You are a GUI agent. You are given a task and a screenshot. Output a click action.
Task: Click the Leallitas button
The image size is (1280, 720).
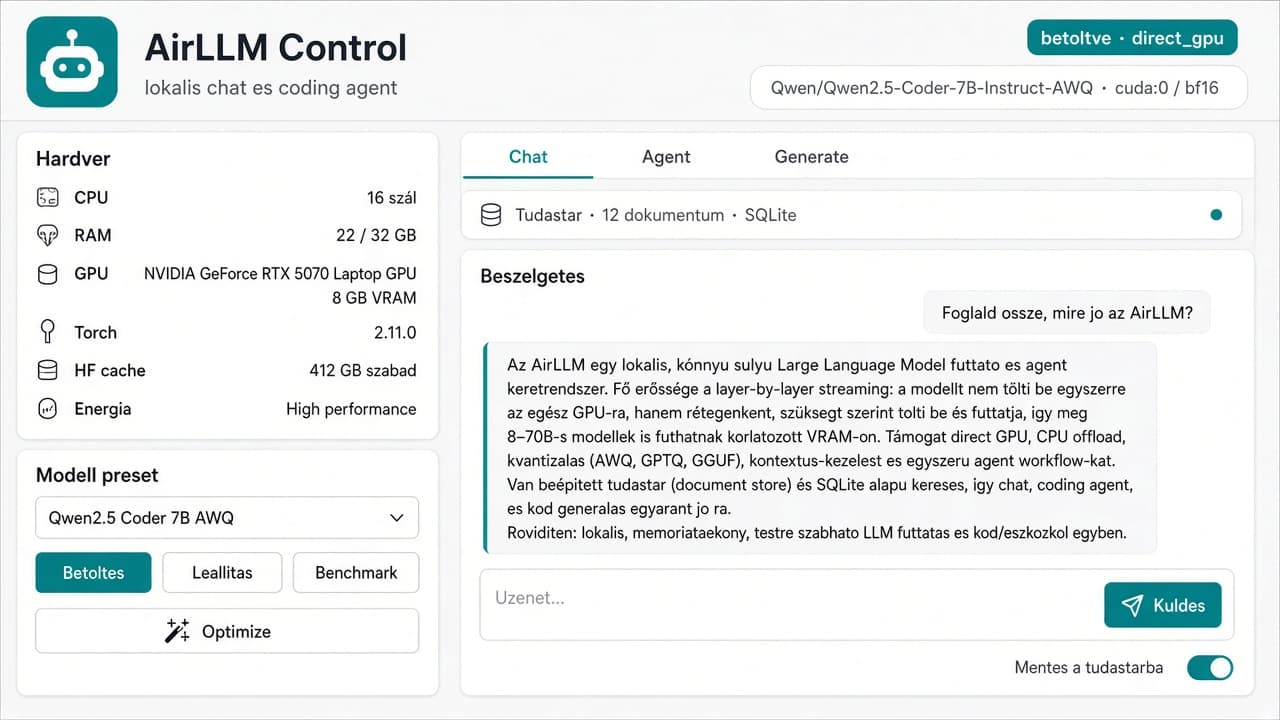[x=222, y=573]
